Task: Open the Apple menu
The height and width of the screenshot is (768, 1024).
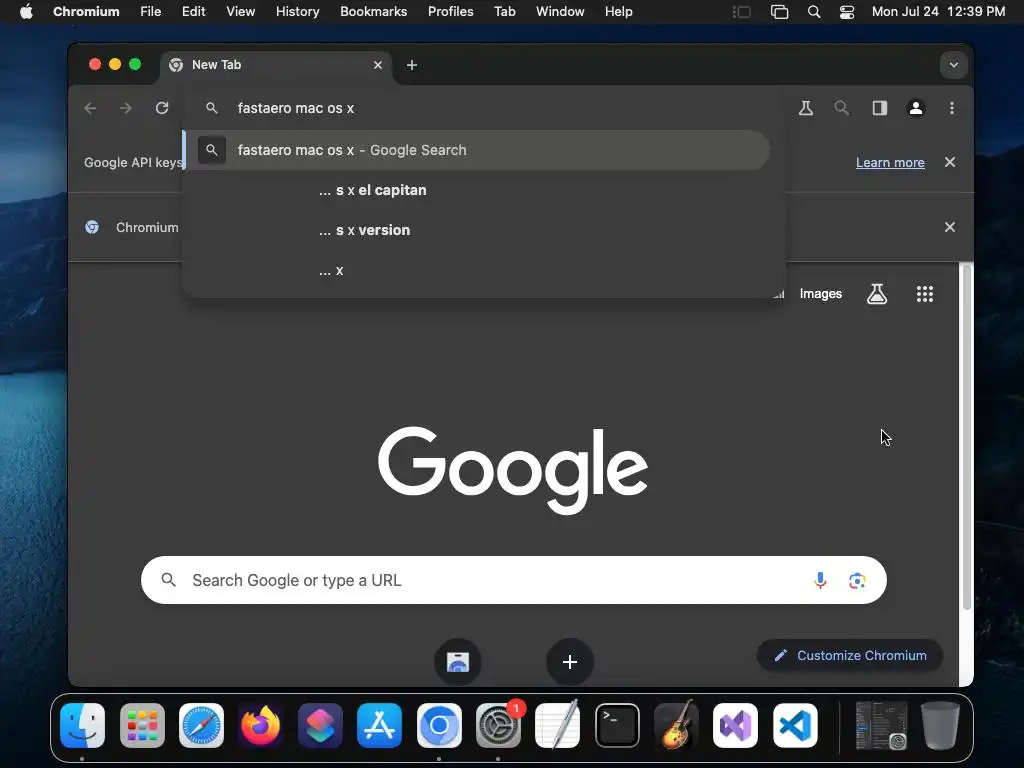Action: [26, 12]
